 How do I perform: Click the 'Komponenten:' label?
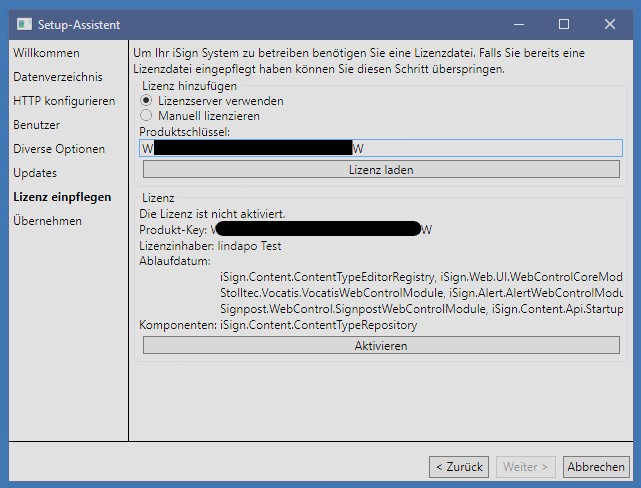tap(178, 325)
